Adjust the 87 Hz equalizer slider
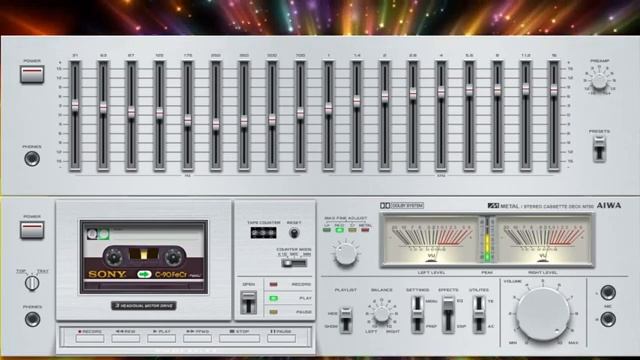 (x=131, y=112)
